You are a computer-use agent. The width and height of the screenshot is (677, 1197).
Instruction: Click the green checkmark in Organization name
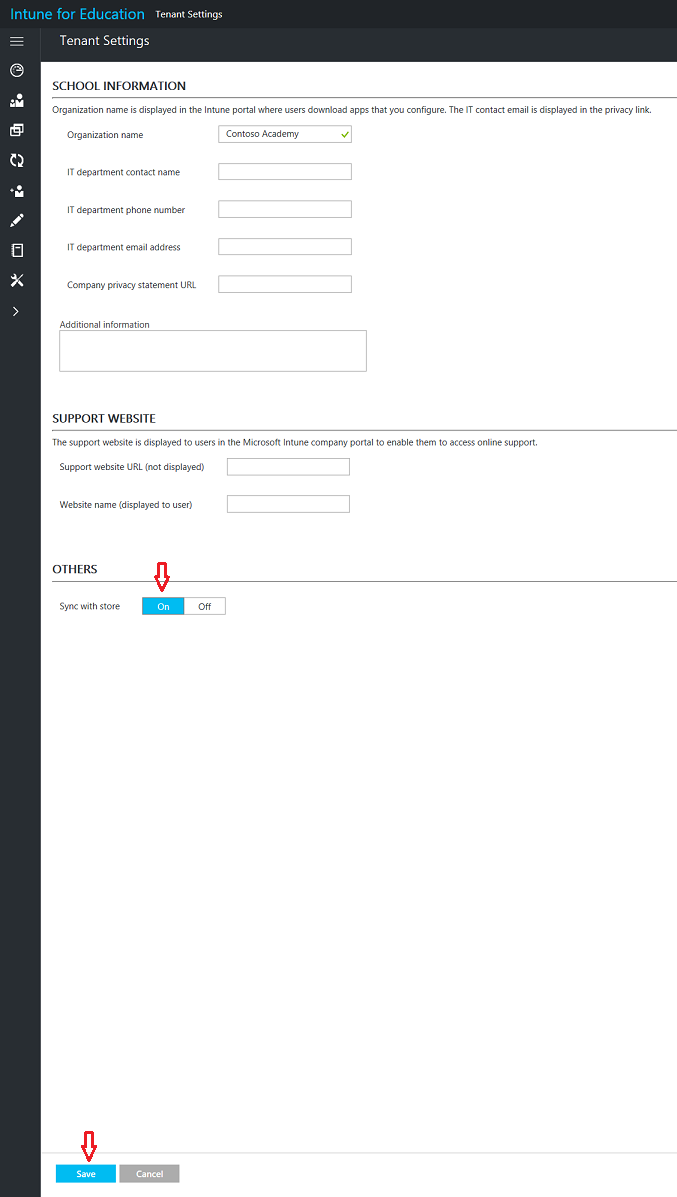345,134
